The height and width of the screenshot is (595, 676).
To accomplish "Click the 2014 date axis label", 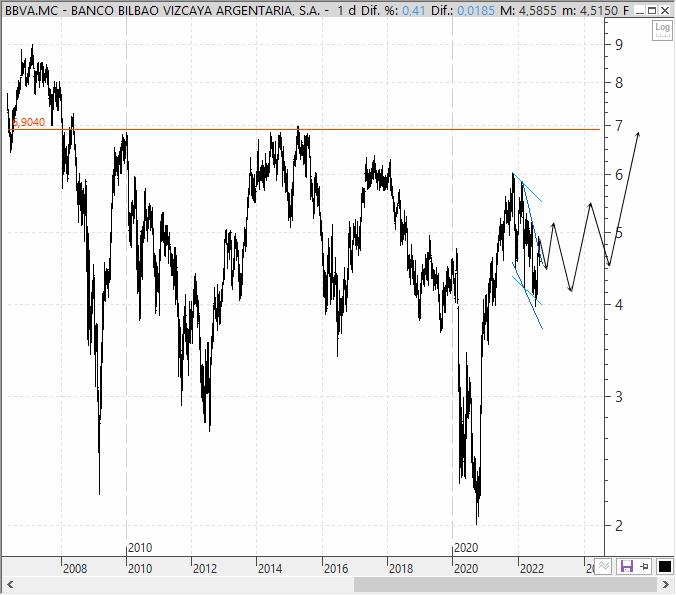I will click(270, 569).
